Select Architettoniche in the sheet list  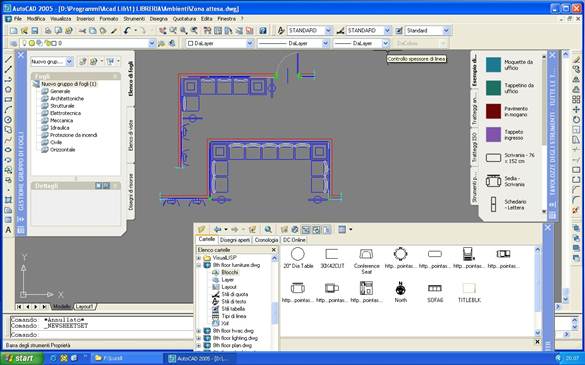pos(67,99)
